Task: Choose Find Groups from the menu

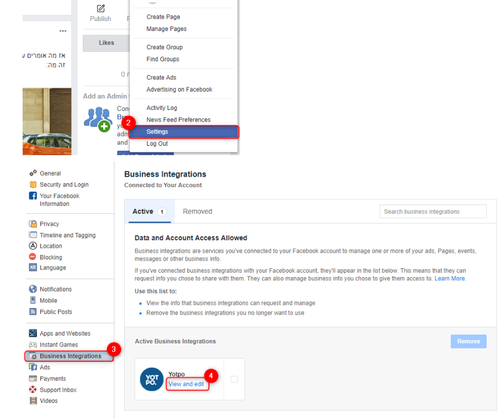Action: [x=163, y=59]
